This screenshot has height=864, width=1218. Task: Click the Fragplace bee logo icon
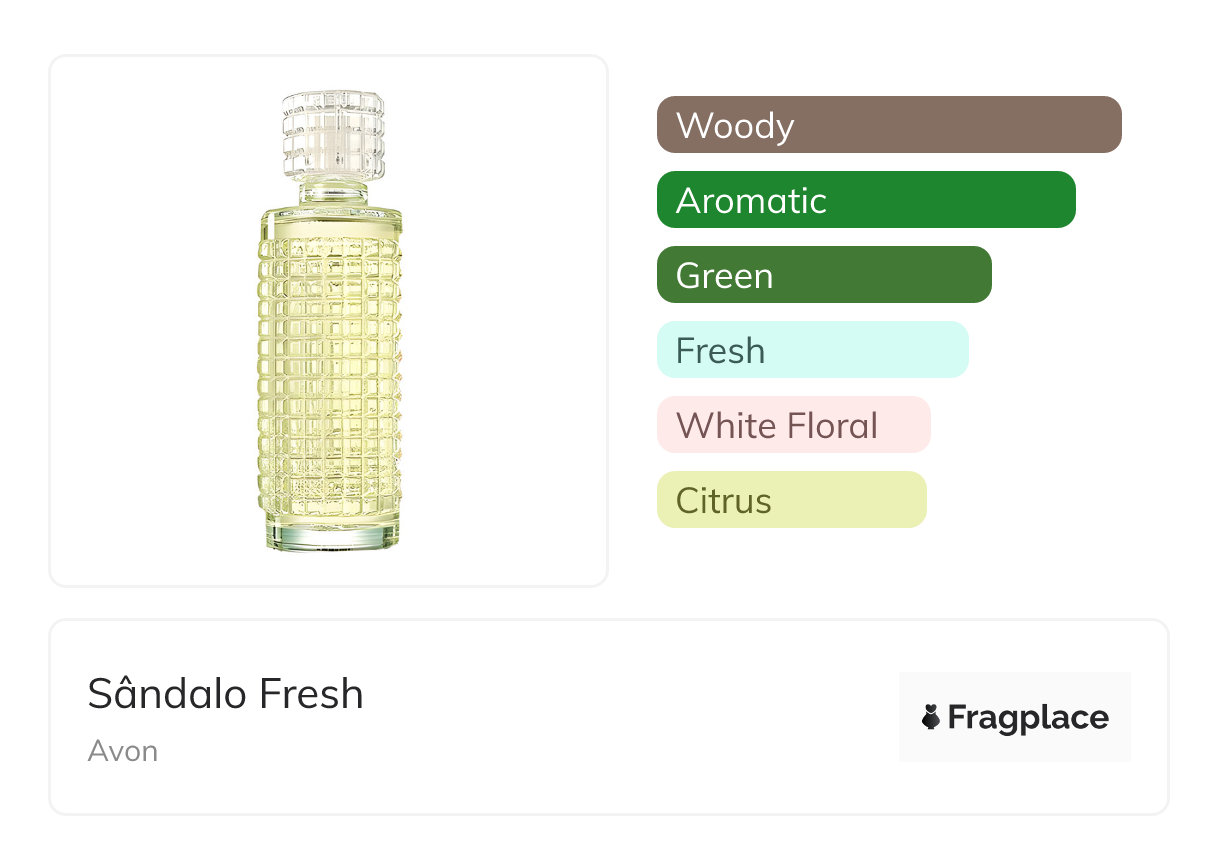click(931, 718)
